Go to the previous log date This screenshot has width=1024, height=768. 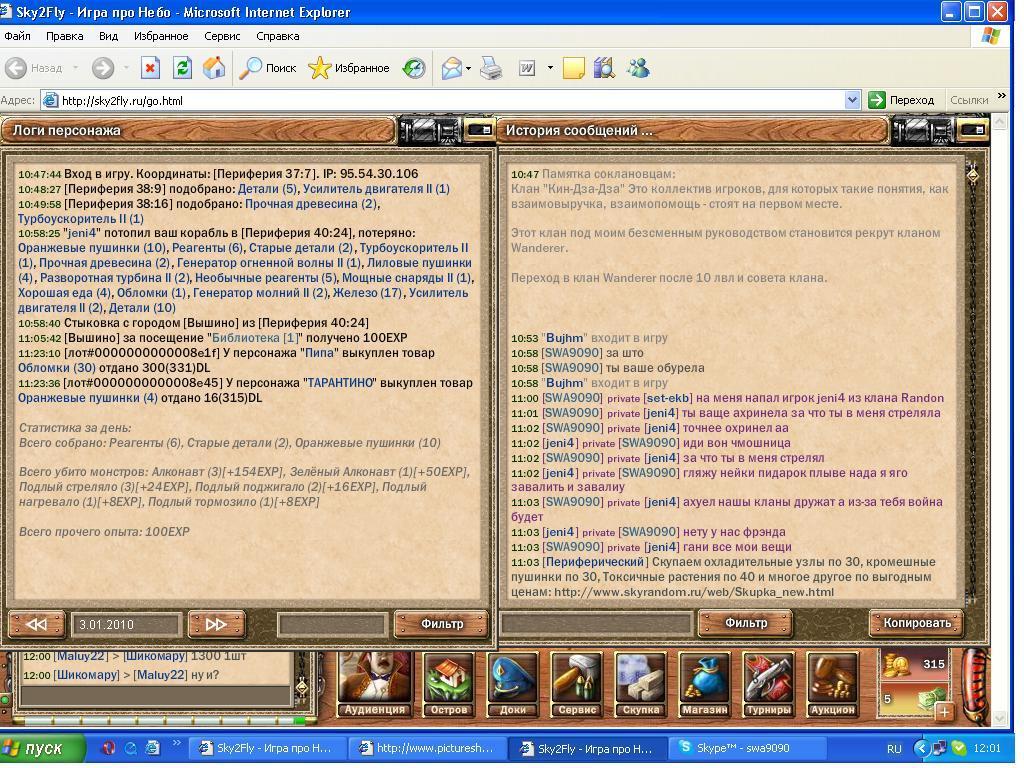pos(37,624)
